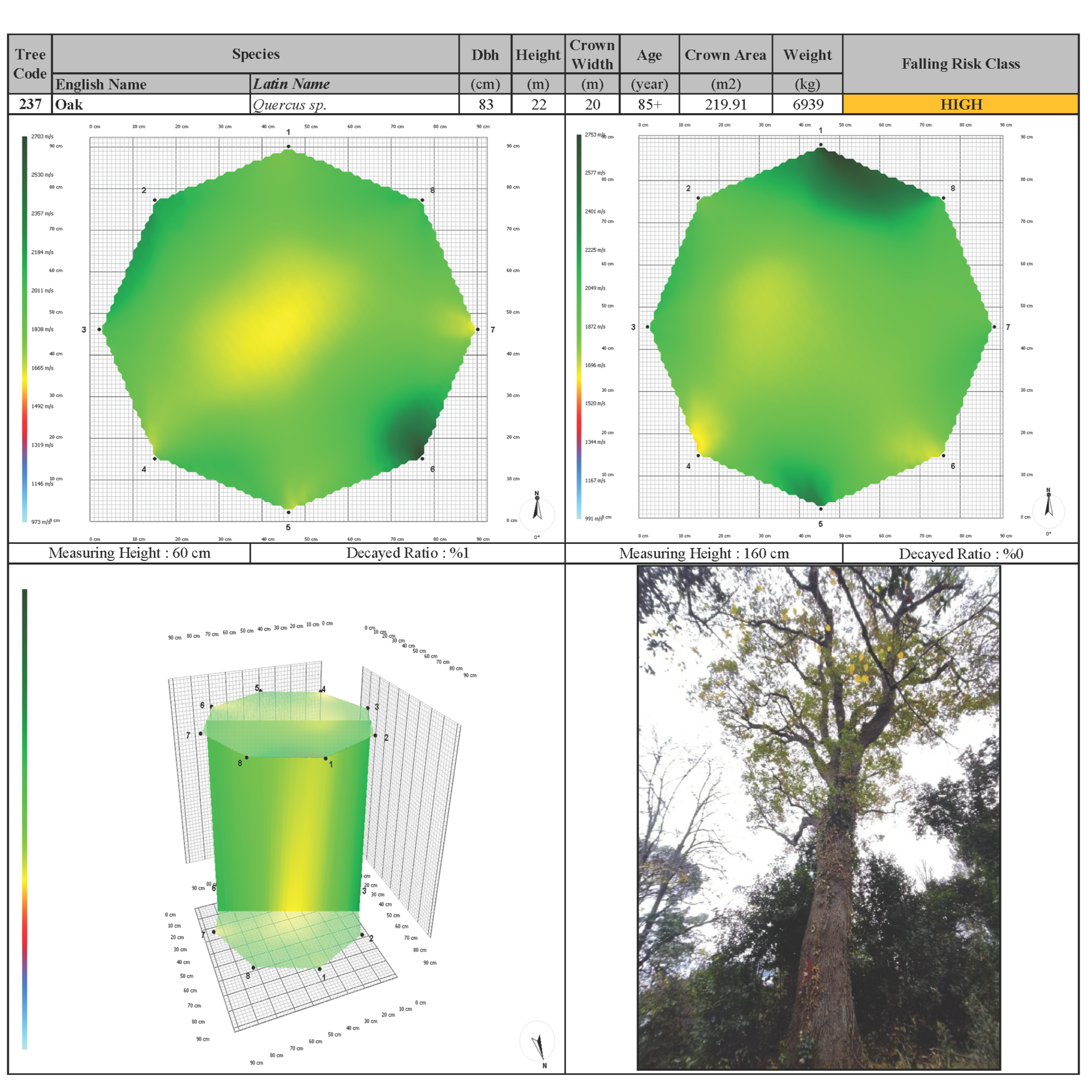The image size is (1092, 1092).
Task: Select sensor point 7 on the 160 cm tomogram
Action: tap(994, 327)
